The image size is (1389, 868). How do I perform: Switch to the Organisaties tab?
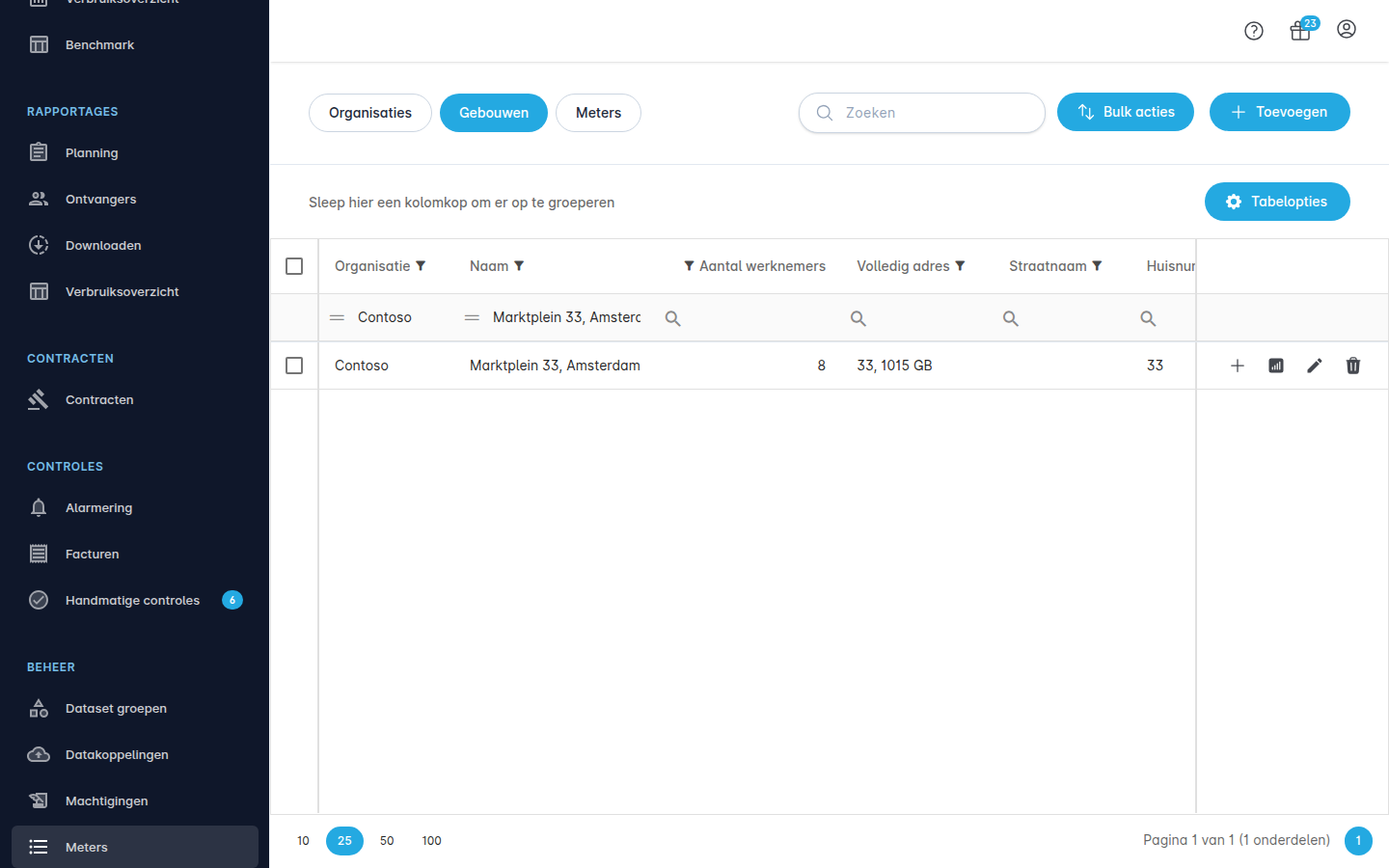click(370, 113)
